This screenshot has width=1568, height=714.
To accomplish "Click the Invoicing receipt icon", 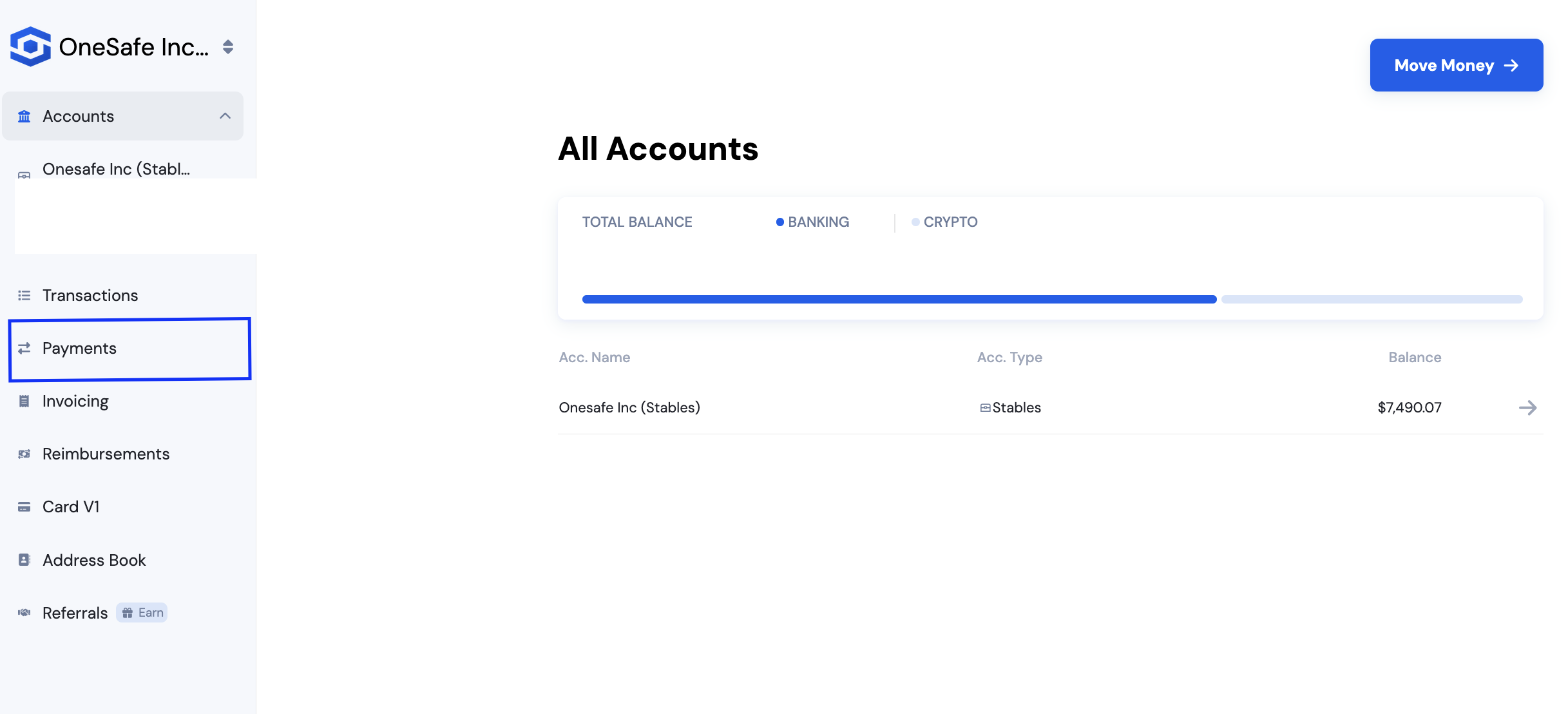I will [24, 401].
